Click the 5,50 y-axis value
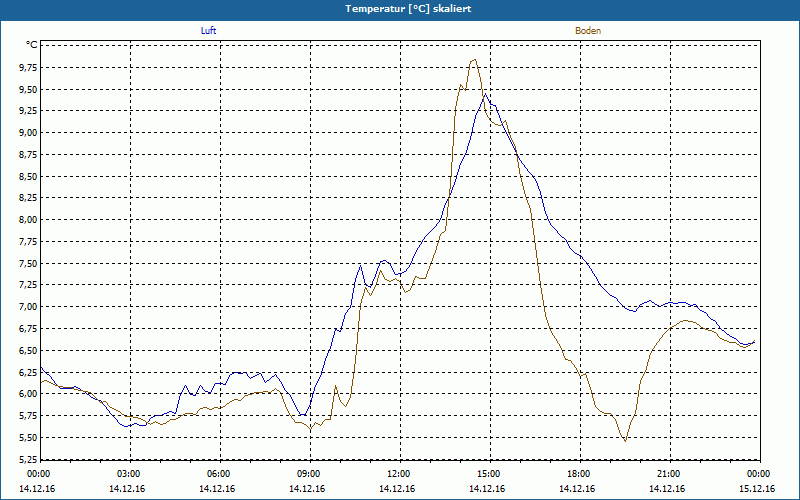Viewport: 800px width, 500px height. pyautogui.click(x=28, y=438)
